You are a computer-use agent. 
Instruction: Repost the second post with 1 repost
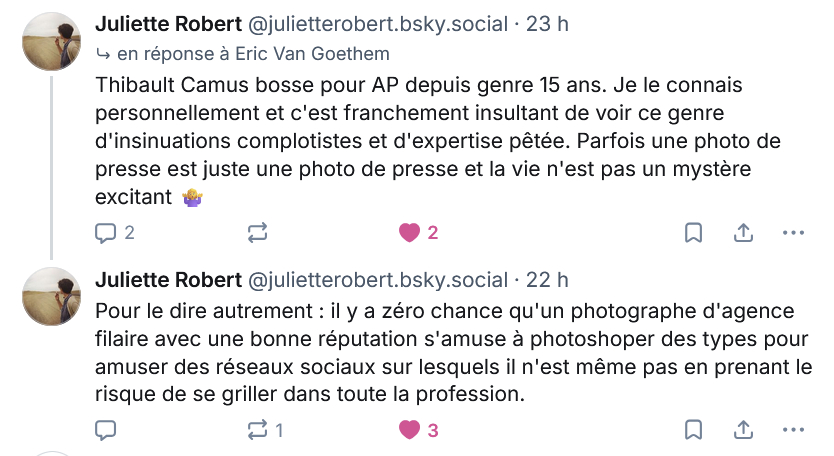257,430
